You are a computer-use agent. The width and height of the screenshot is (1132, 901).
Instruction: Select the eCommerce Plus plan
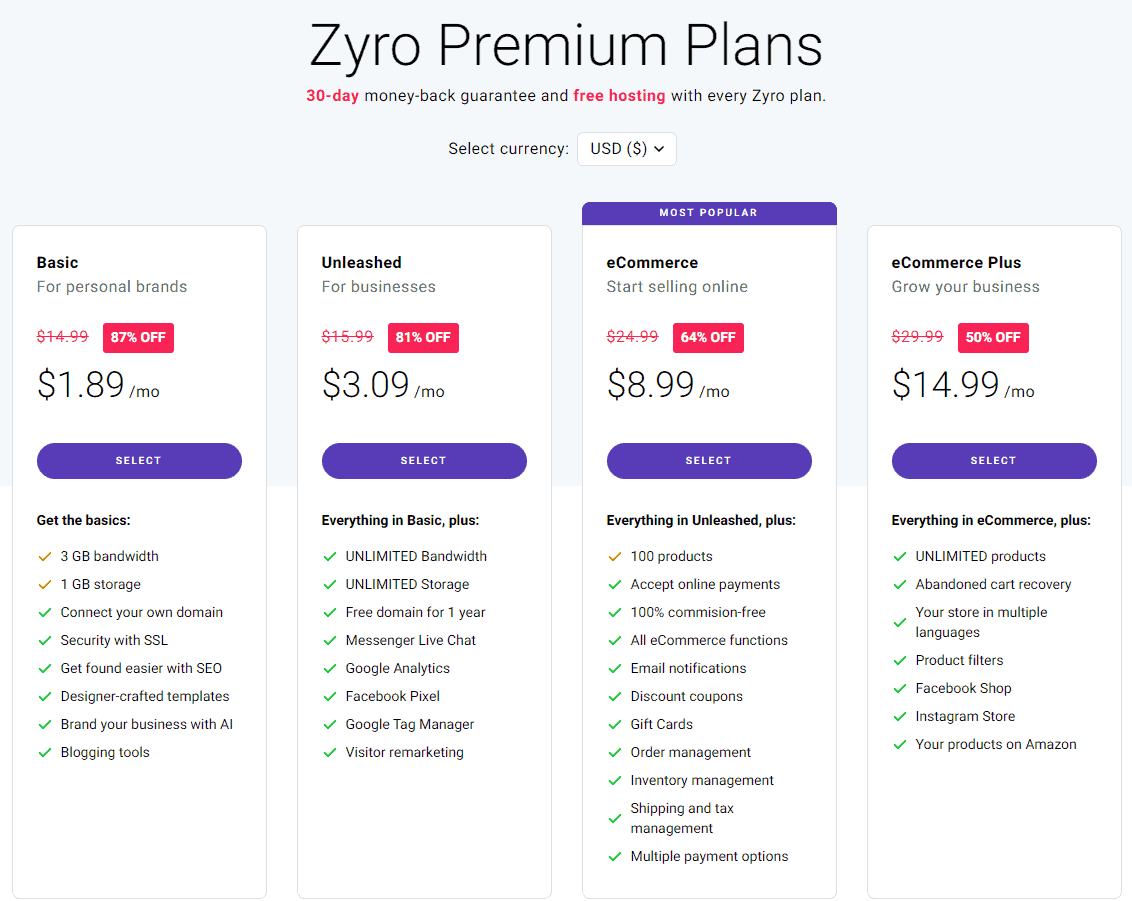pyautogui.click(x=994, y=461)
